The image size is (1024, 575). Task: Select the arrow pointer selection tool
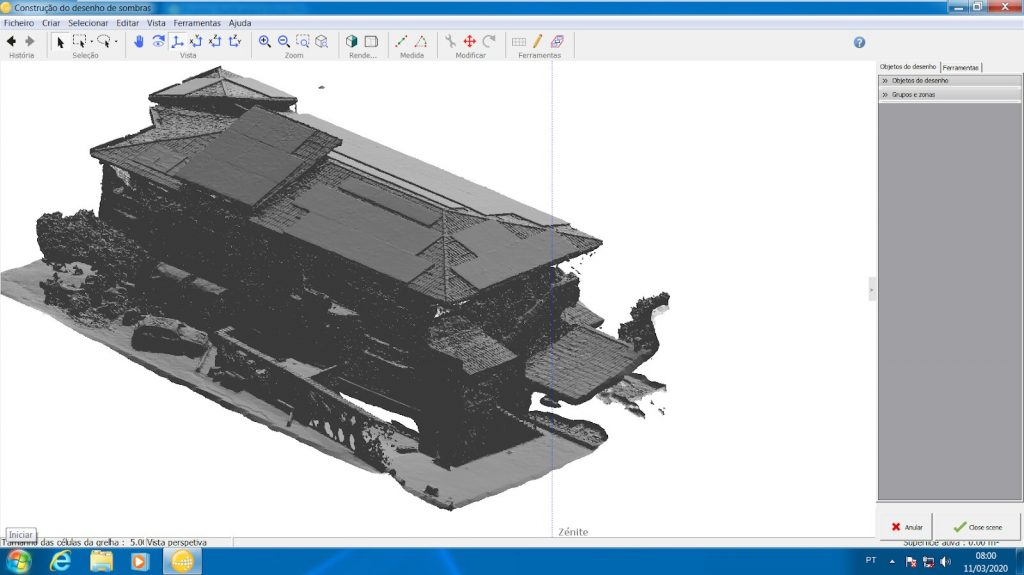pos(59,42)
